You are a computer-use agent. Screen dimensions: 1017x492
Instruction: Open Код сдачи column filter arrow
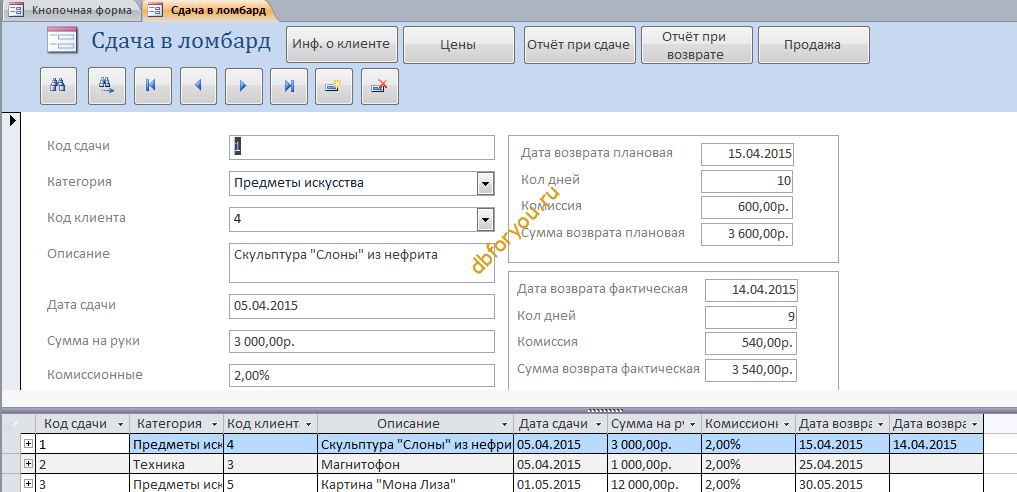pos(120,424)
